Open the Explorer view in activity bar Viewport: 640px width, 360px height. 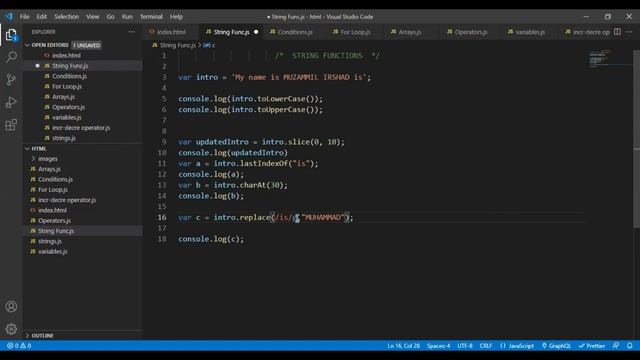tap(11, 35)
